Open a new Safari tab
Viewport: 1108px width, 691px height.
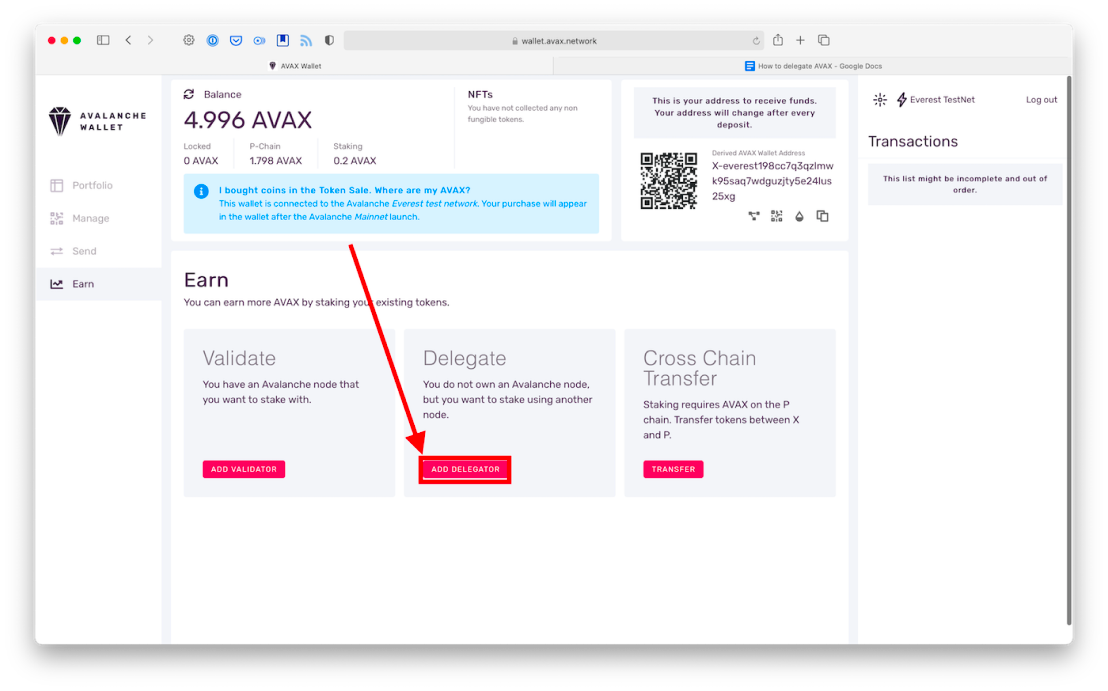pos(801,40)
